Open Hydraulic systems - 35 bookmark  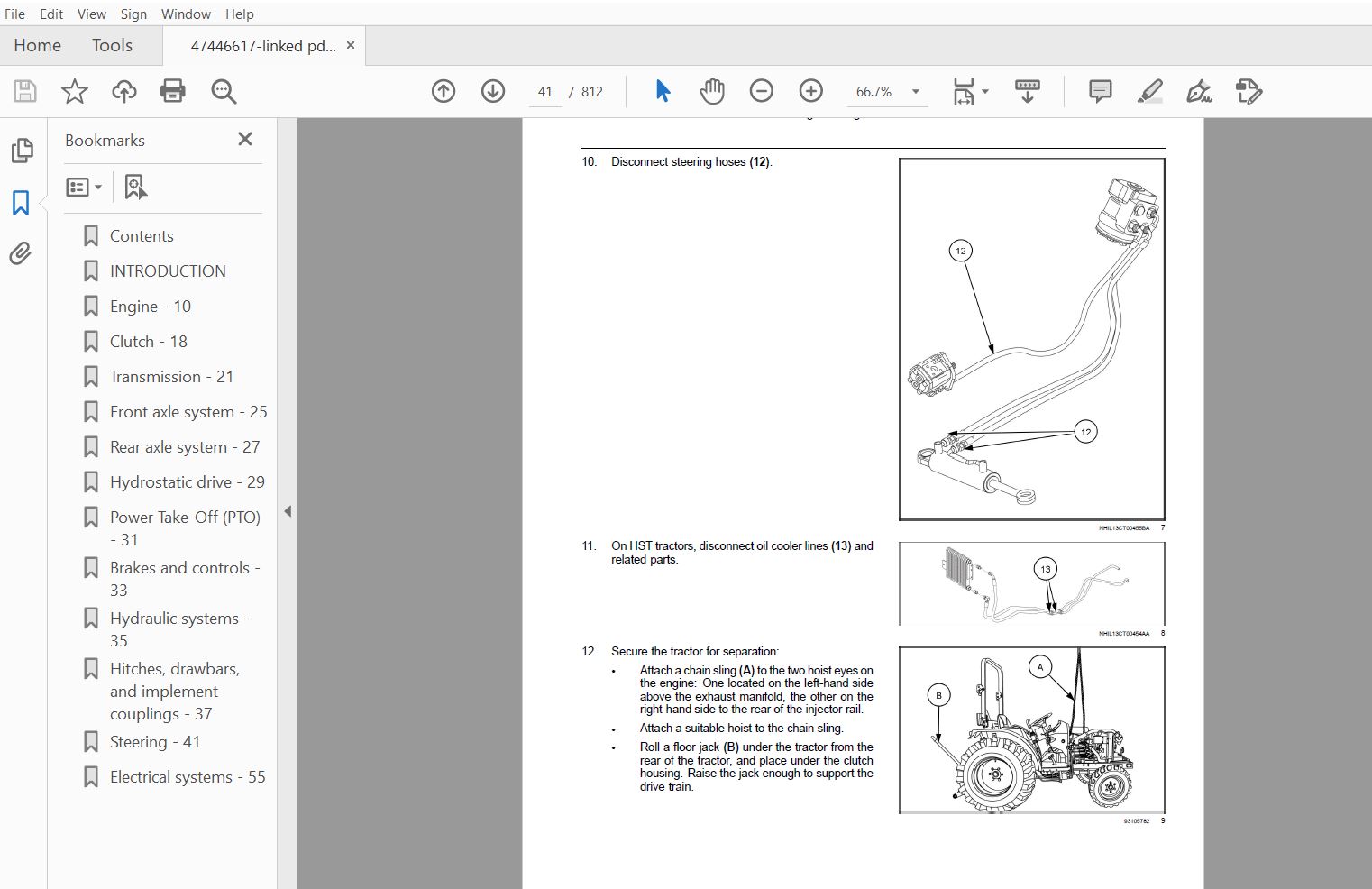click(x=179, y=629)
